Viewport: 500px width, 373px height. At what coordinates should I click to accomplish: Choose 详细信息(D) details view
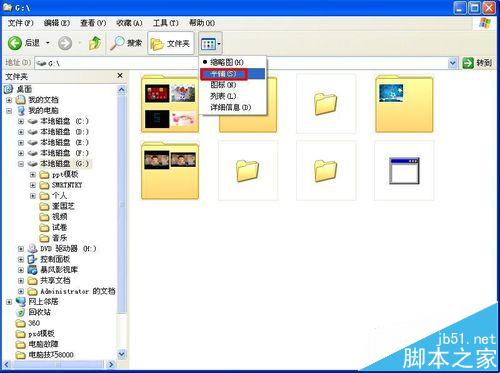(x=232, y=107)
